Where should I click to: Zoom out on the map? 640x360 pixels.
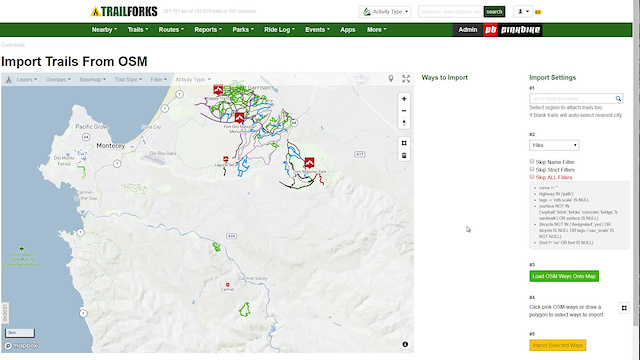(x=404, y=111)
